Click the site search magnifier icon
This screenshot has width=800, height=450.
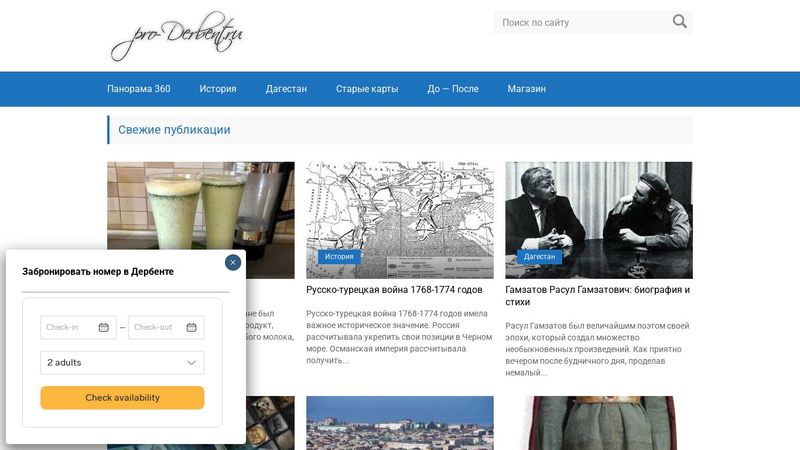click(679, 21)
